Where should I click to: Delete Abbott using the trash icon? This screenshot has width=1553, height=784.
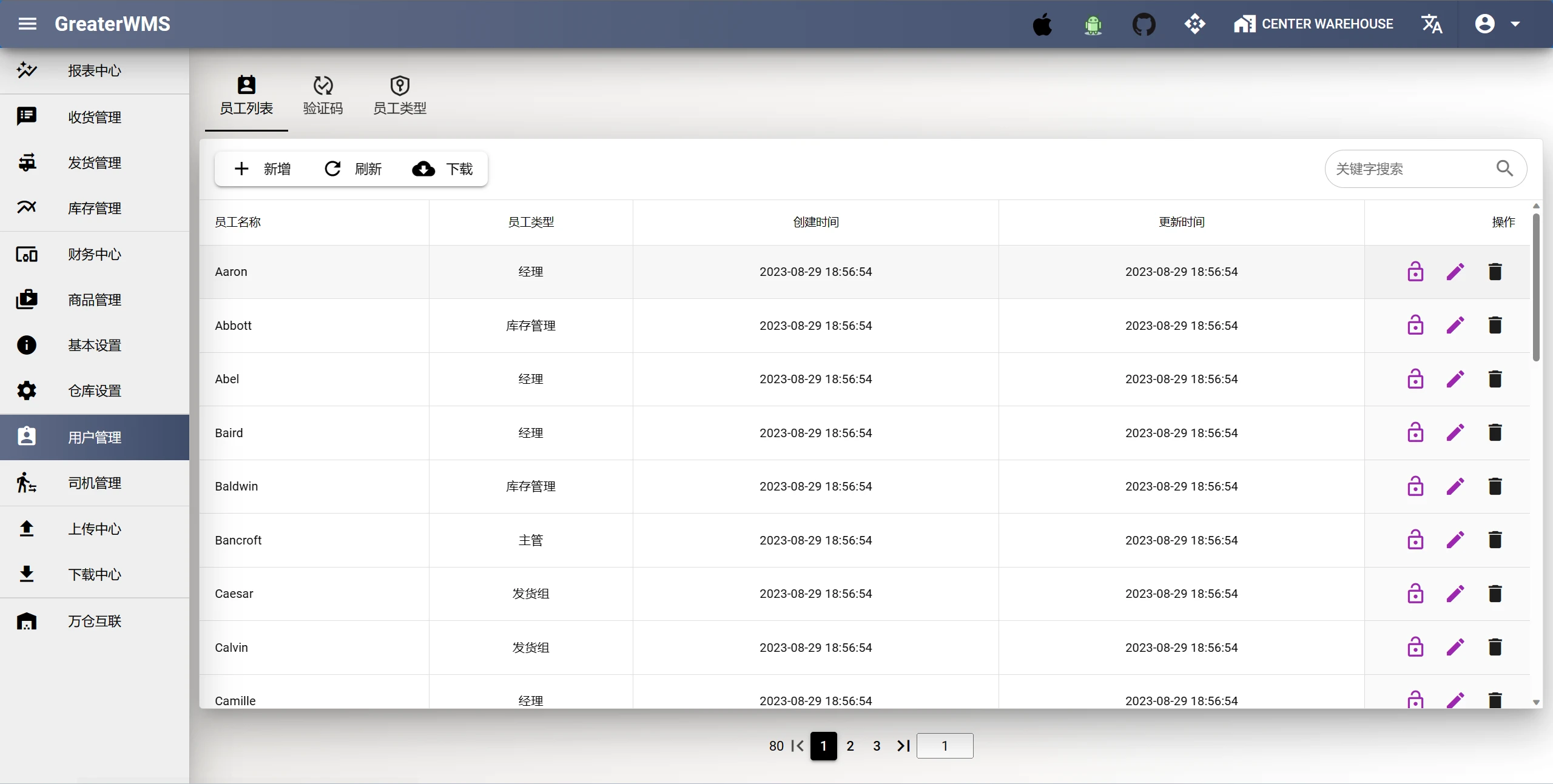point(1495,326)
